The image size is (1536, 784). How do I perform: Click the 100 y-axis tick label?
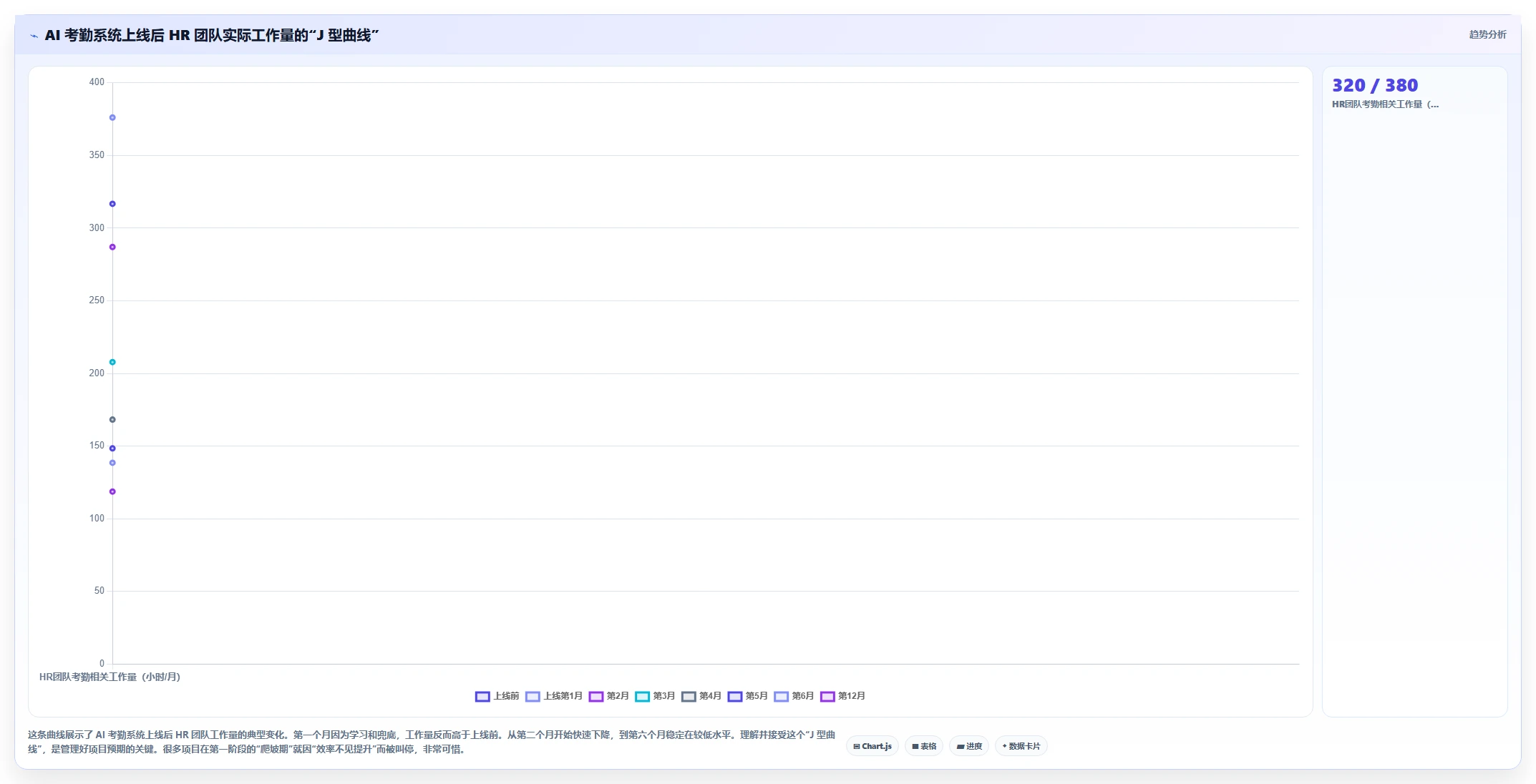pos(97,519)
